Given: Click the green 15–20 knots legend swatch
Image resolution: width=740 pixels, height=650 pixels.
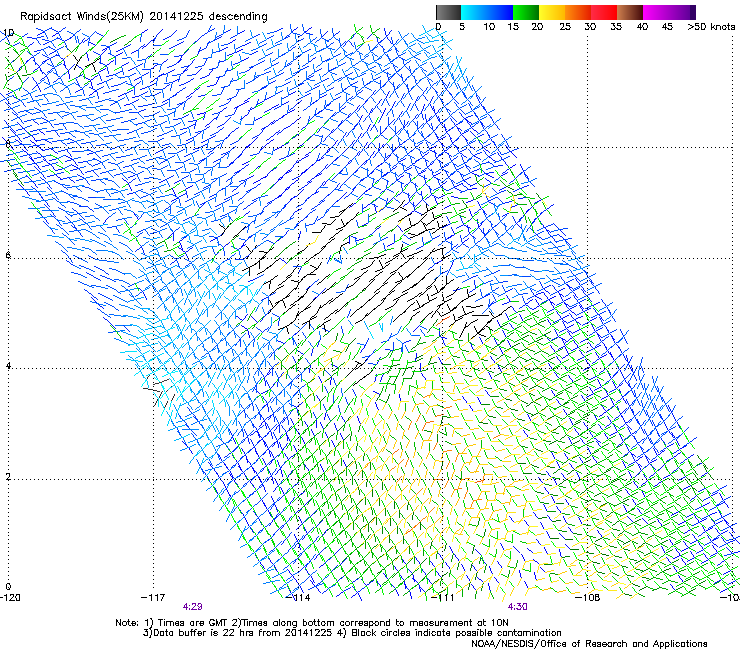Looking at the screenshot, I should (526, 12).
